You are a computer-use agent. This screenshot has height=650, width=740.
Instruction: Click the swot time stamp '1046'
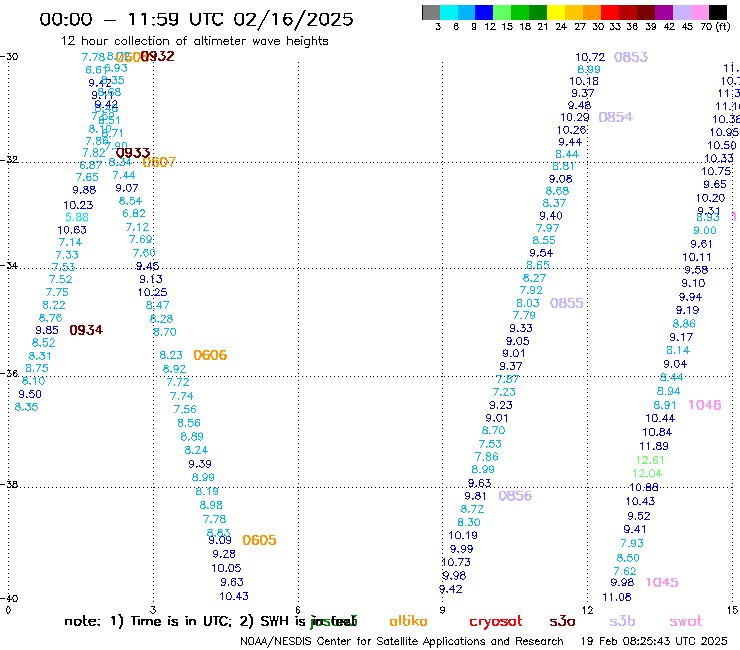(x=705, y=405)
